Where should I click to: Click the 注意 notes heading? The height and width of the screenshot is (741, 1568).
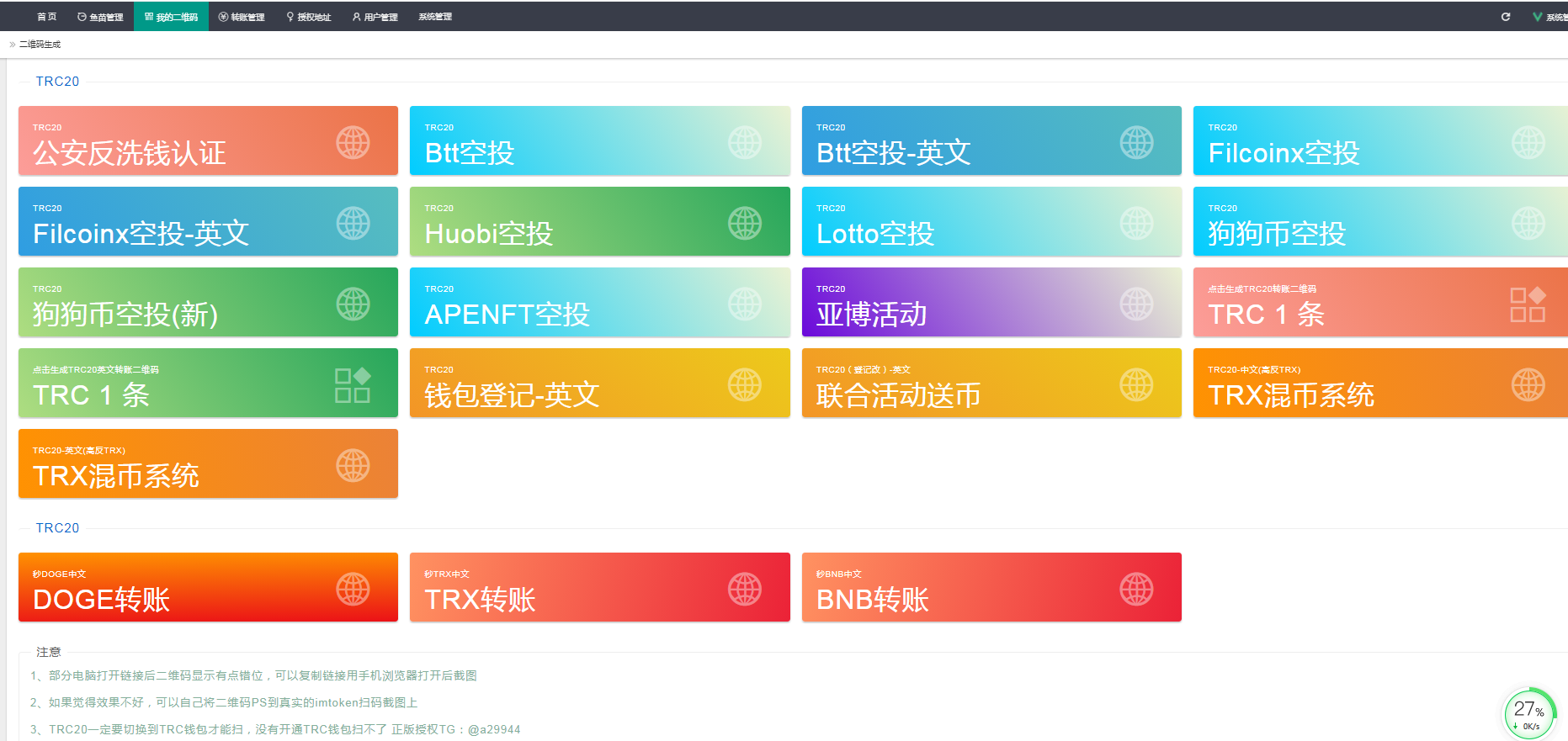tap(49, 652)
